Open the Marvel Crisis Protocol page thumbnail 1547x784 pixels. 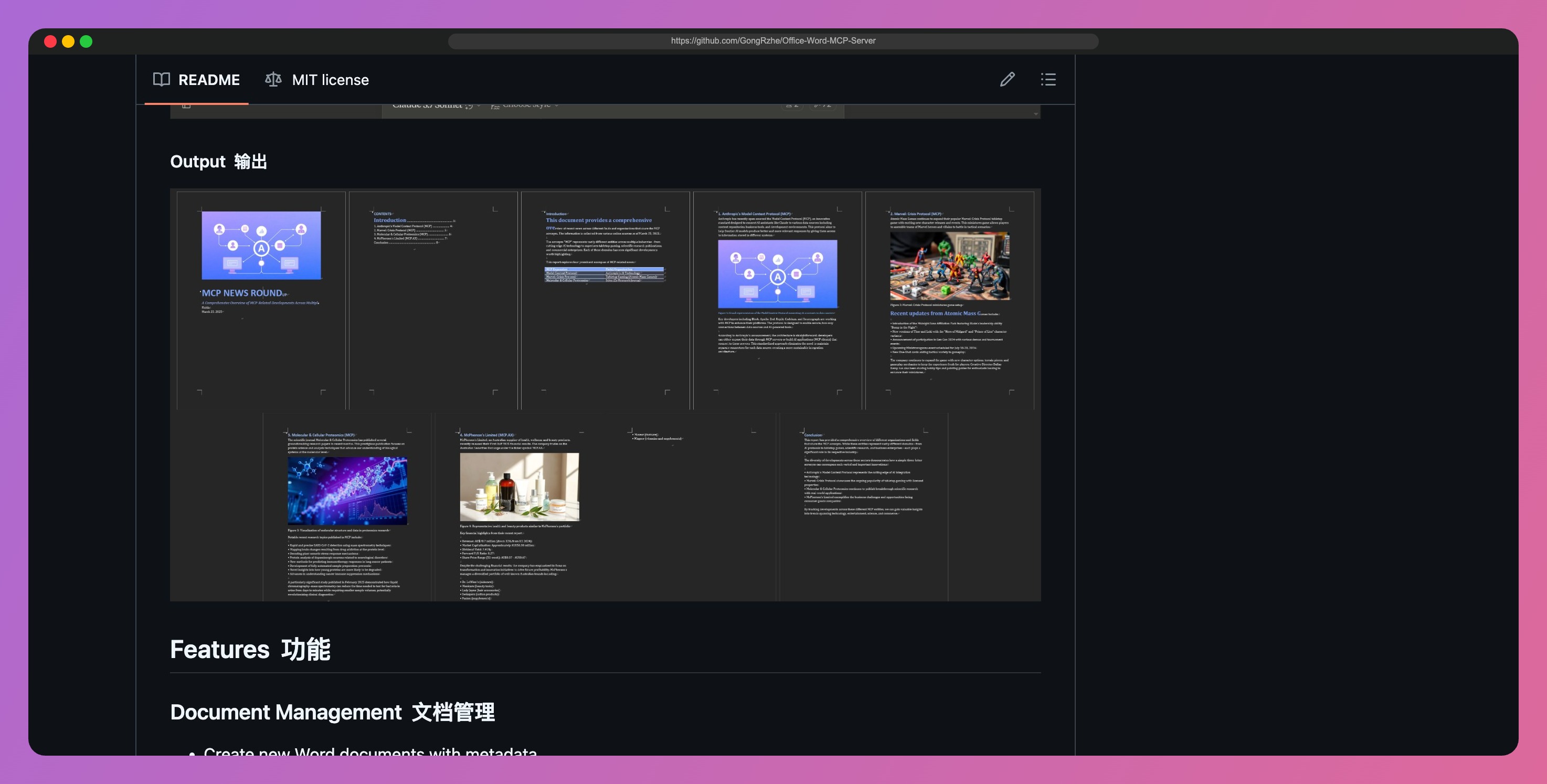949,300
